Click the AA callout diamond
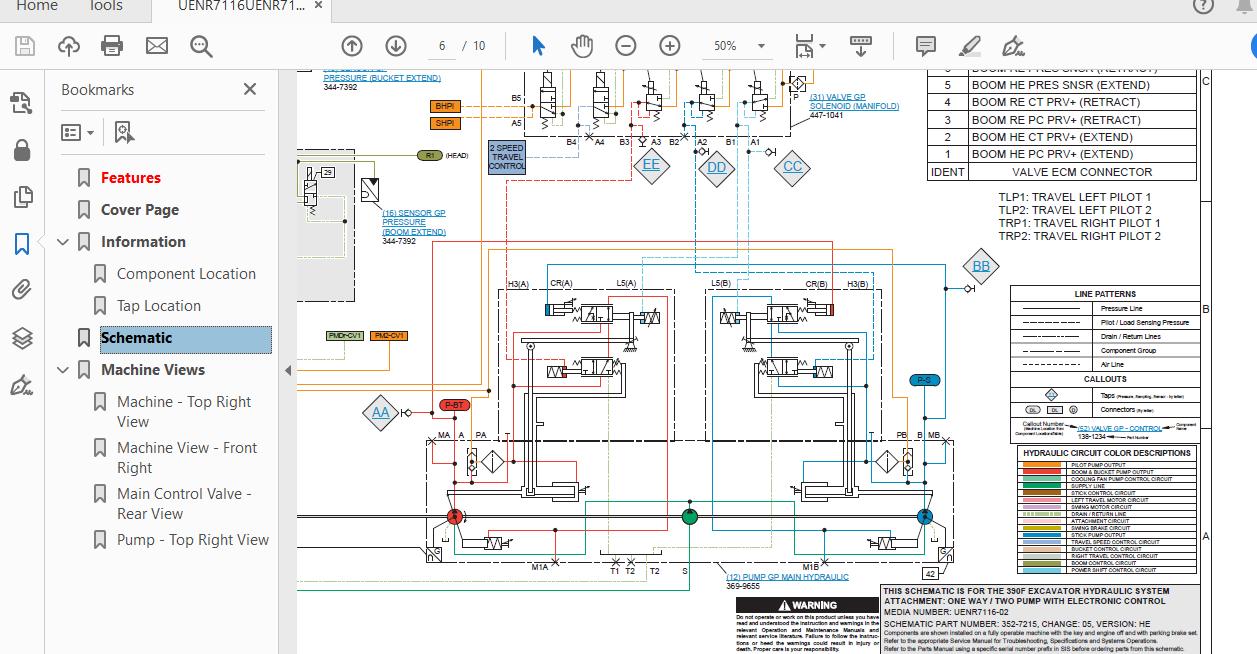The height and width of the screenshot is (654, 1257). [x=381, y=412]
